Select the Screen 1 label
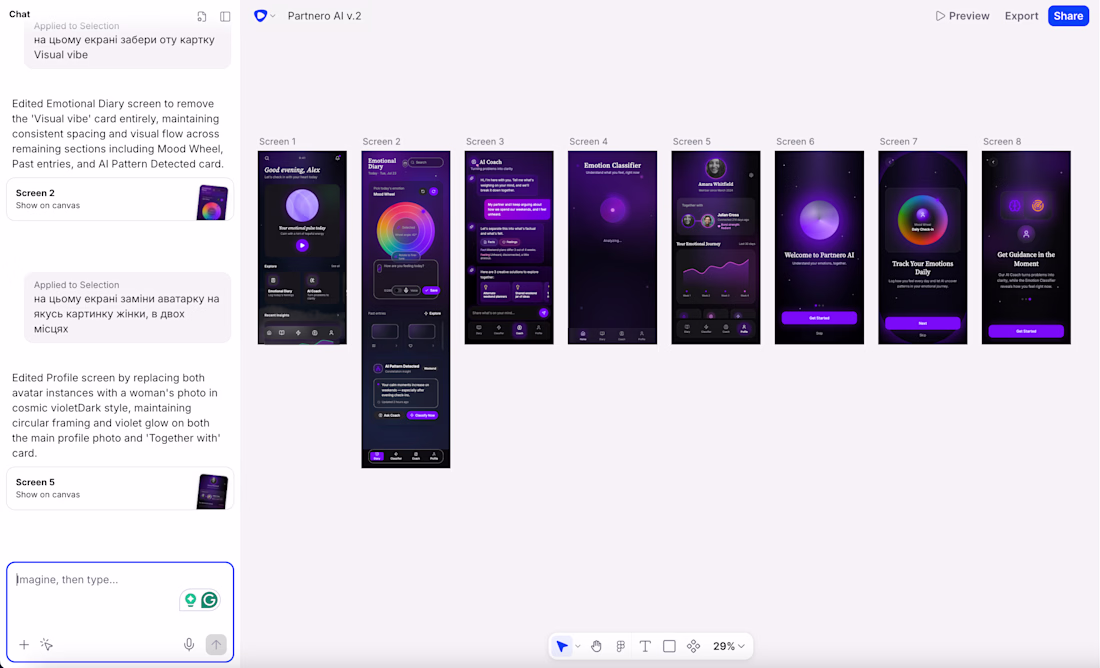1100x668 pixels. point(277,141)
